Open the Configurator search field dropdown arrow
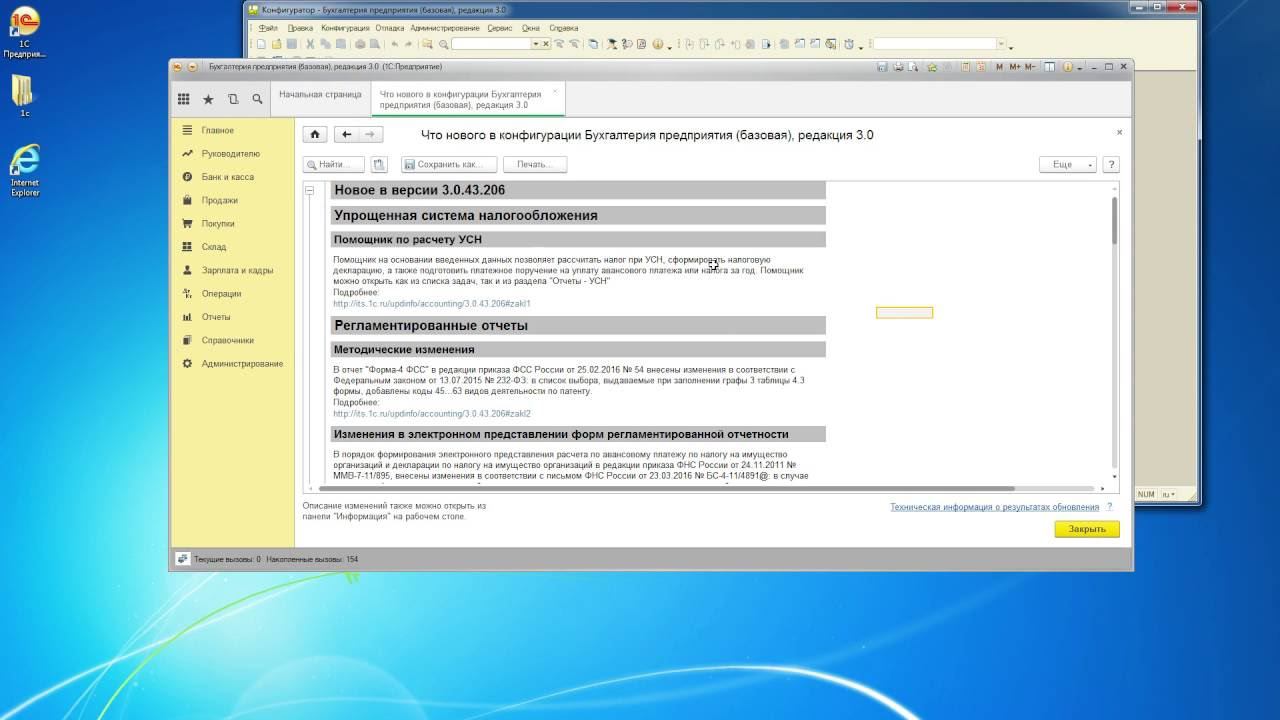The image size is (1280, 720). click(536, 44)
